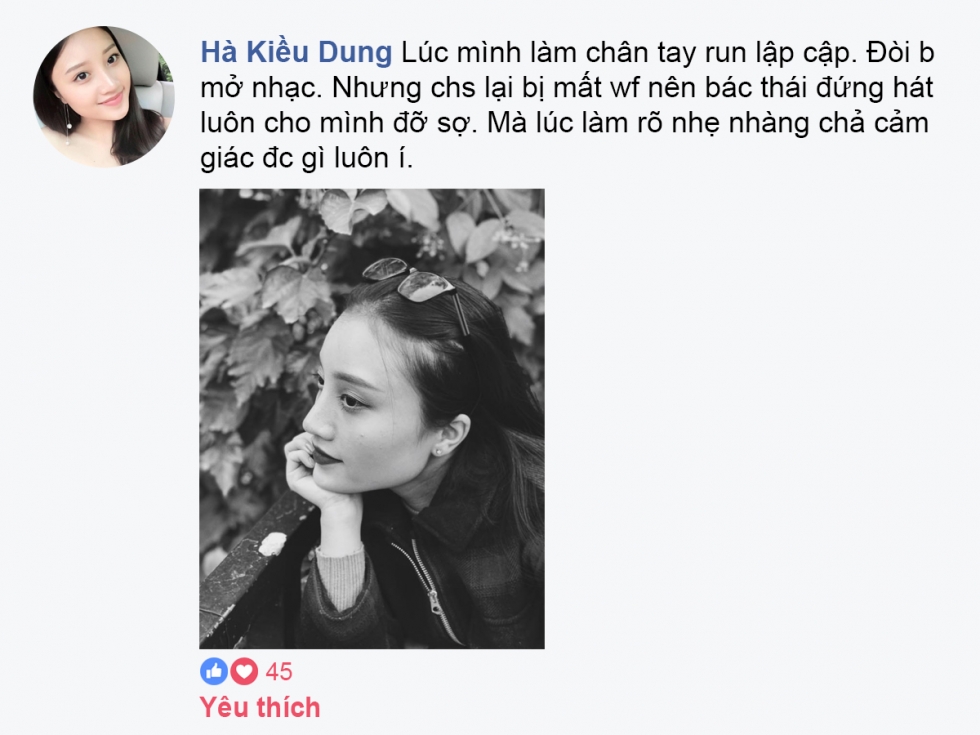Click the stud earring in the attached photo
This screenshot has height=735, width=980.
tap(438, 449)
